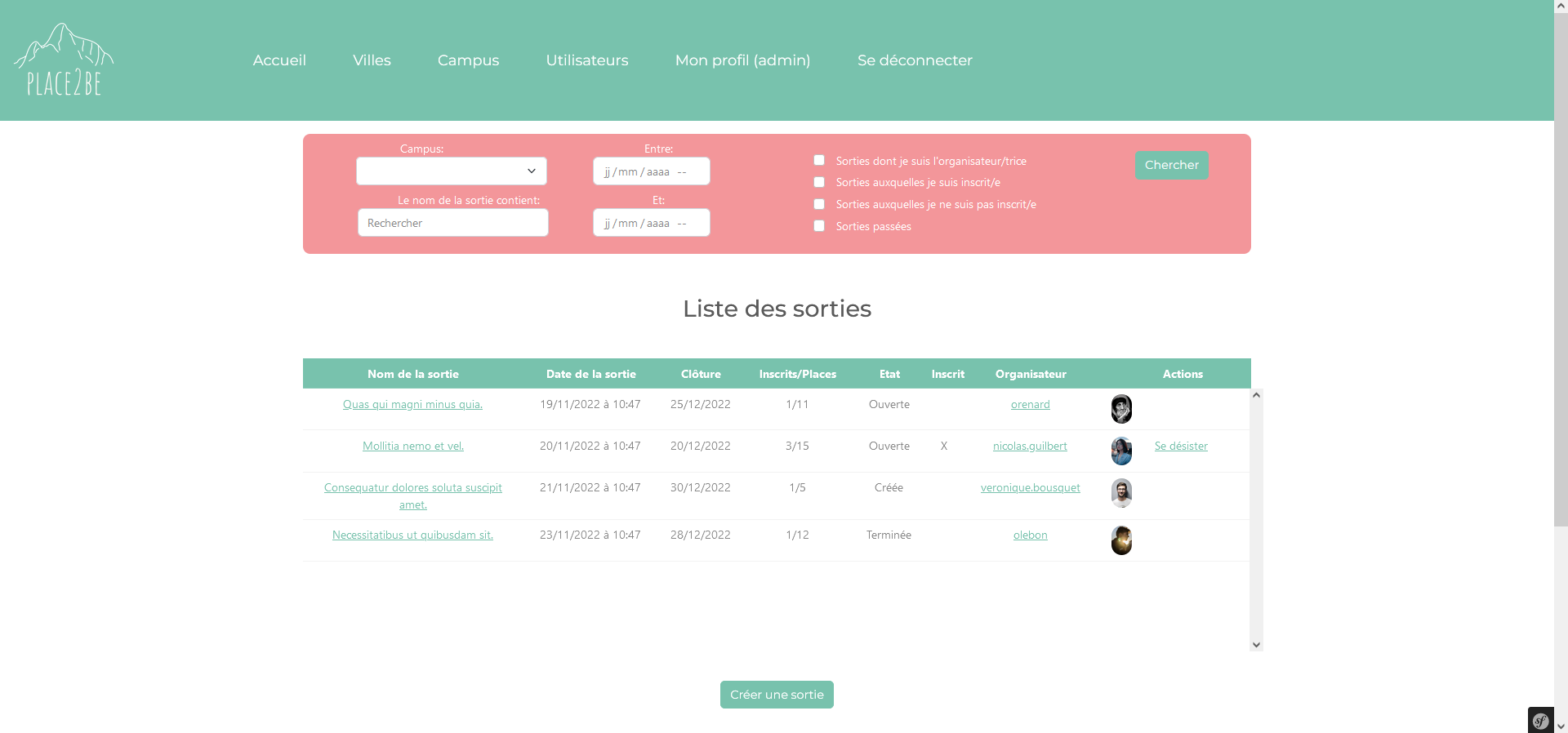The height and width of the screenshot is (733, 1568).
Task: Click orenard's profile avatar
Action: pos(1121,409)
